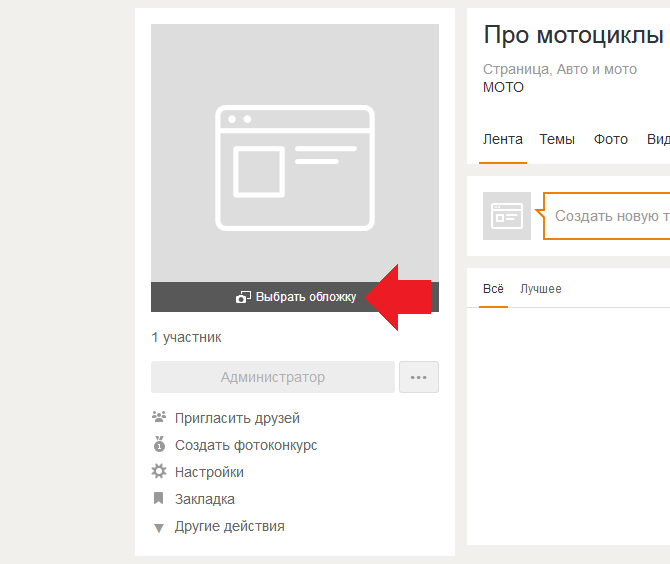Open the 1 участник members link
This screenshot has width=670, height=564.
click(x=186, y=337)
